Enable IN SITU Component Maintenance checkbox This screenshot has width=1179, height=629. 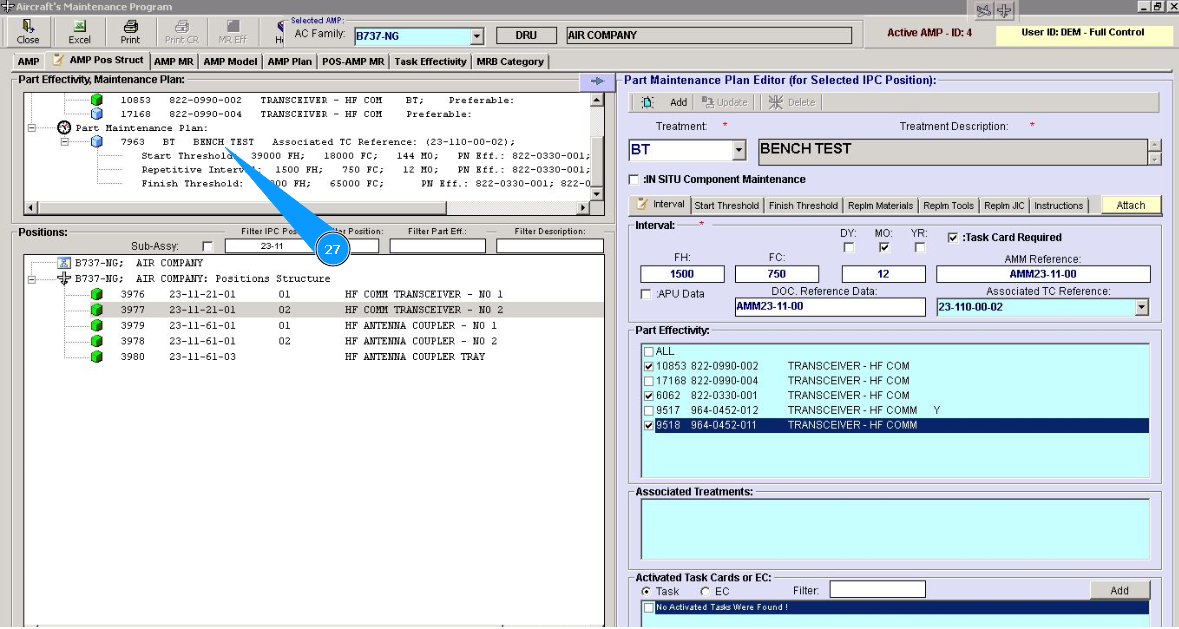pos(634,180)
